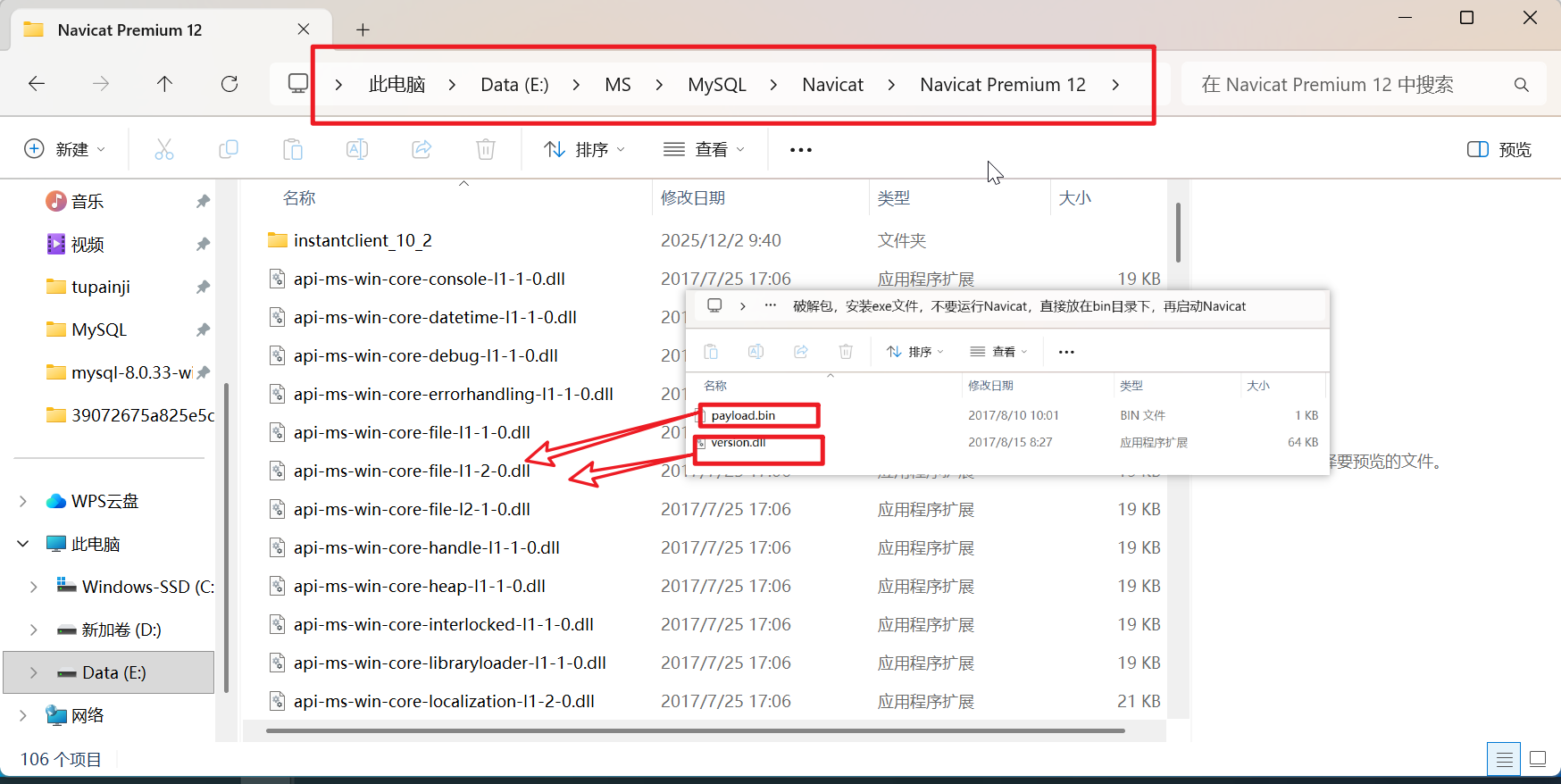Viewport: 1561px width, 784px height.
Task: Open new tab with plus button
Action: [363, 30]
